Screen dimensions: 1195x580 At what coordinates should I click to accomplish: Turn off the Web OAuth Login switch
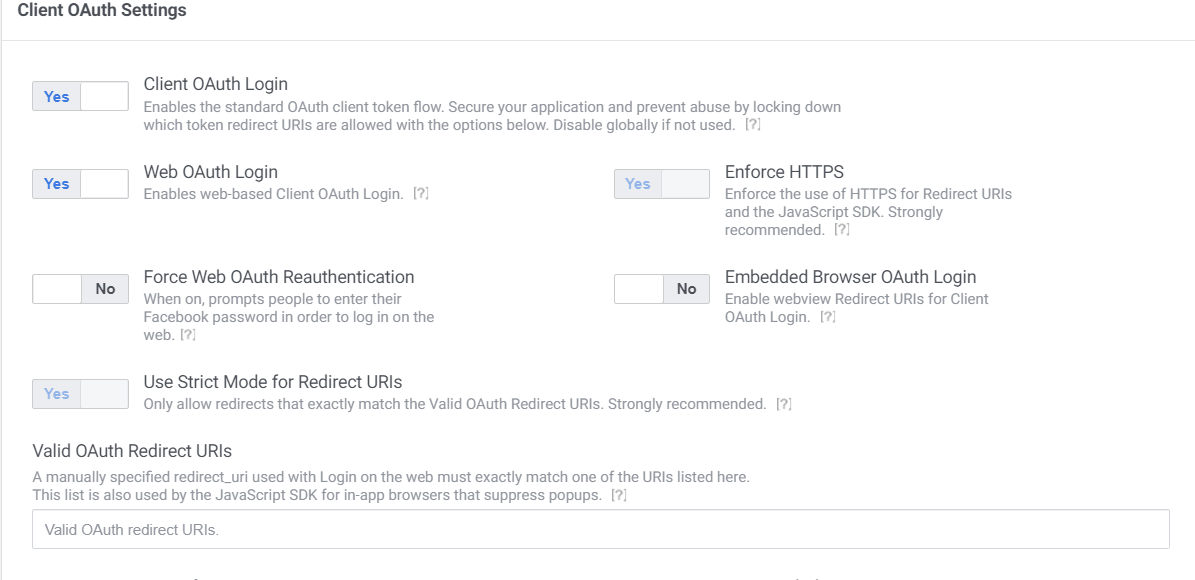(81, 184)
